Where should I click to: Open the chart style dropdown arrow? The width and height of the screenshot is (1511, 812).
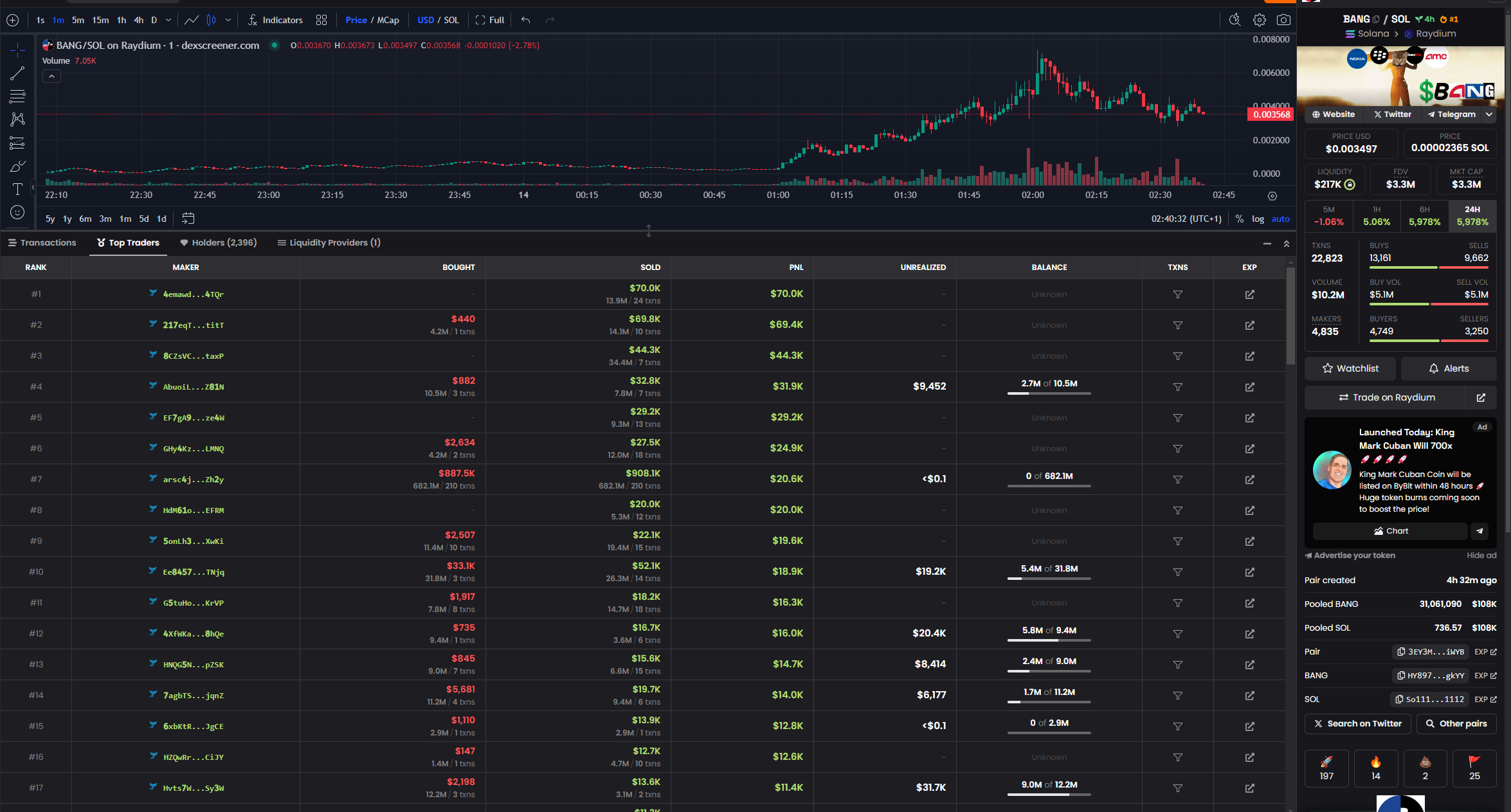[x=228, y=20]
